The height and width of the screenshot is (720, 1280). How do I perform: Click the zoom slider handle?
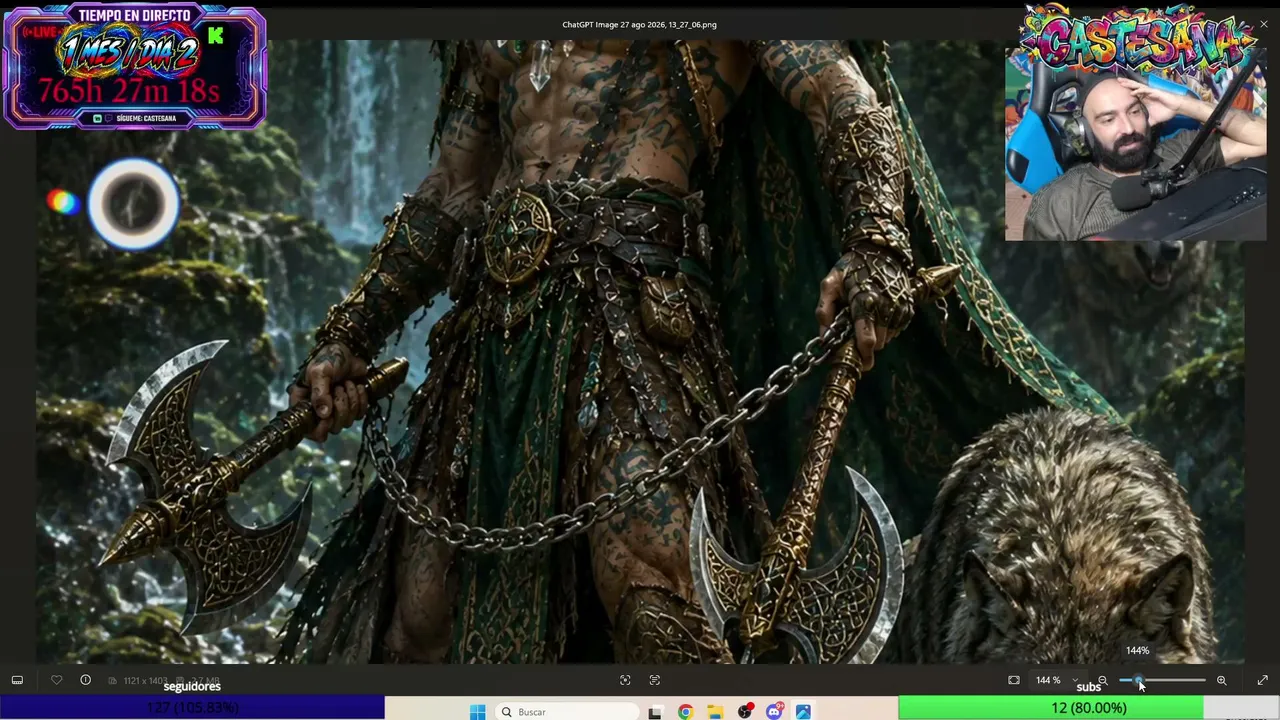[x=1138, y=680]
